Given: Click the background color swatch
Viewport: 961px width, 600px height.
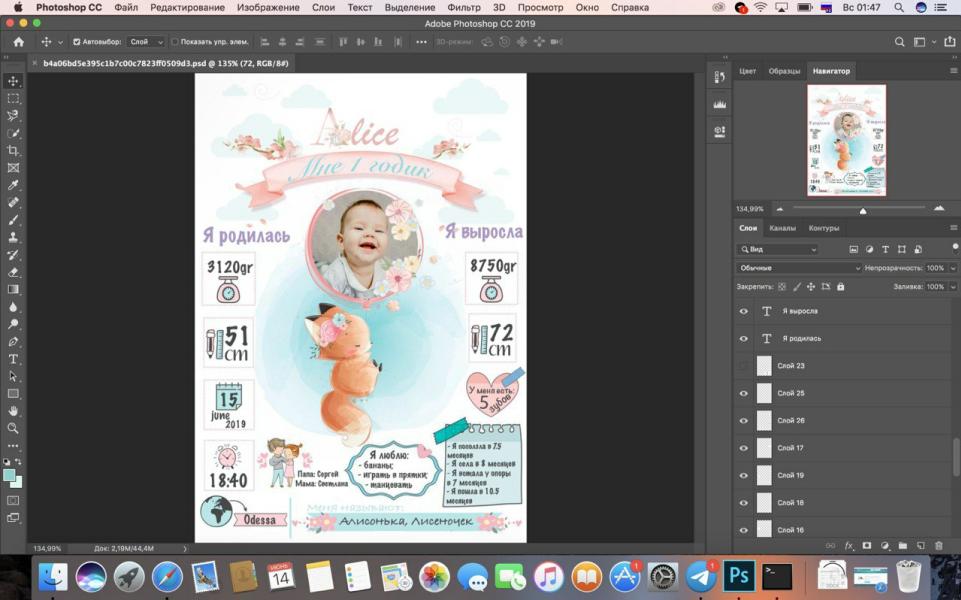Looking at the screenshot, I should click(x=16, y=482).
